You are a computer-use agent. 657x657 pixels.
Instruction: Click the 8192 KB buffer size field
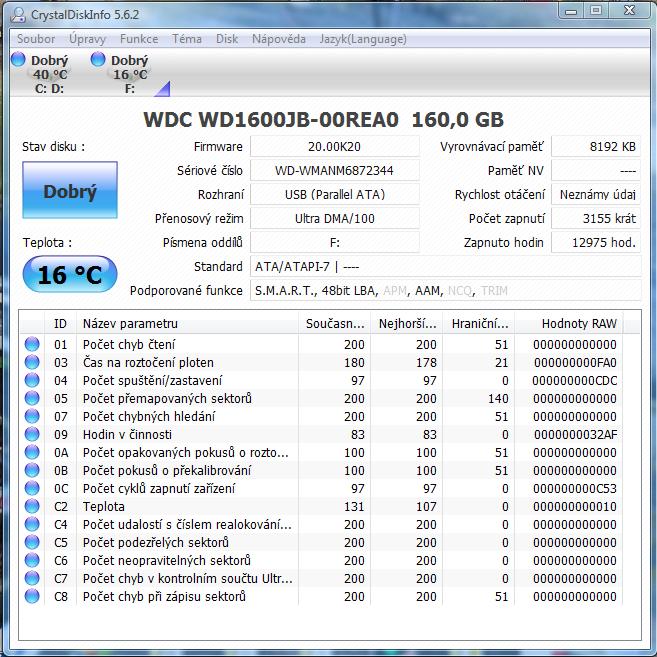pos(596,147)
